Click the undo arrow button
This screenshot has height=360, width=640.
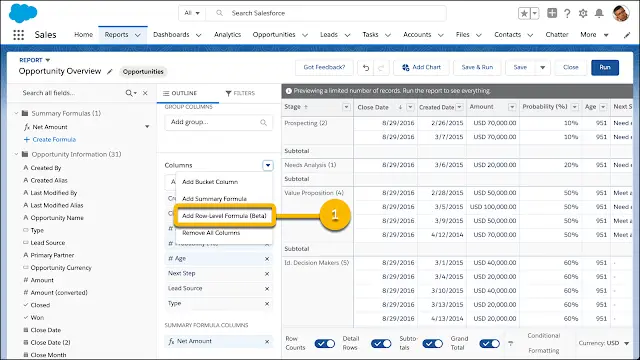tap(366, 68)
